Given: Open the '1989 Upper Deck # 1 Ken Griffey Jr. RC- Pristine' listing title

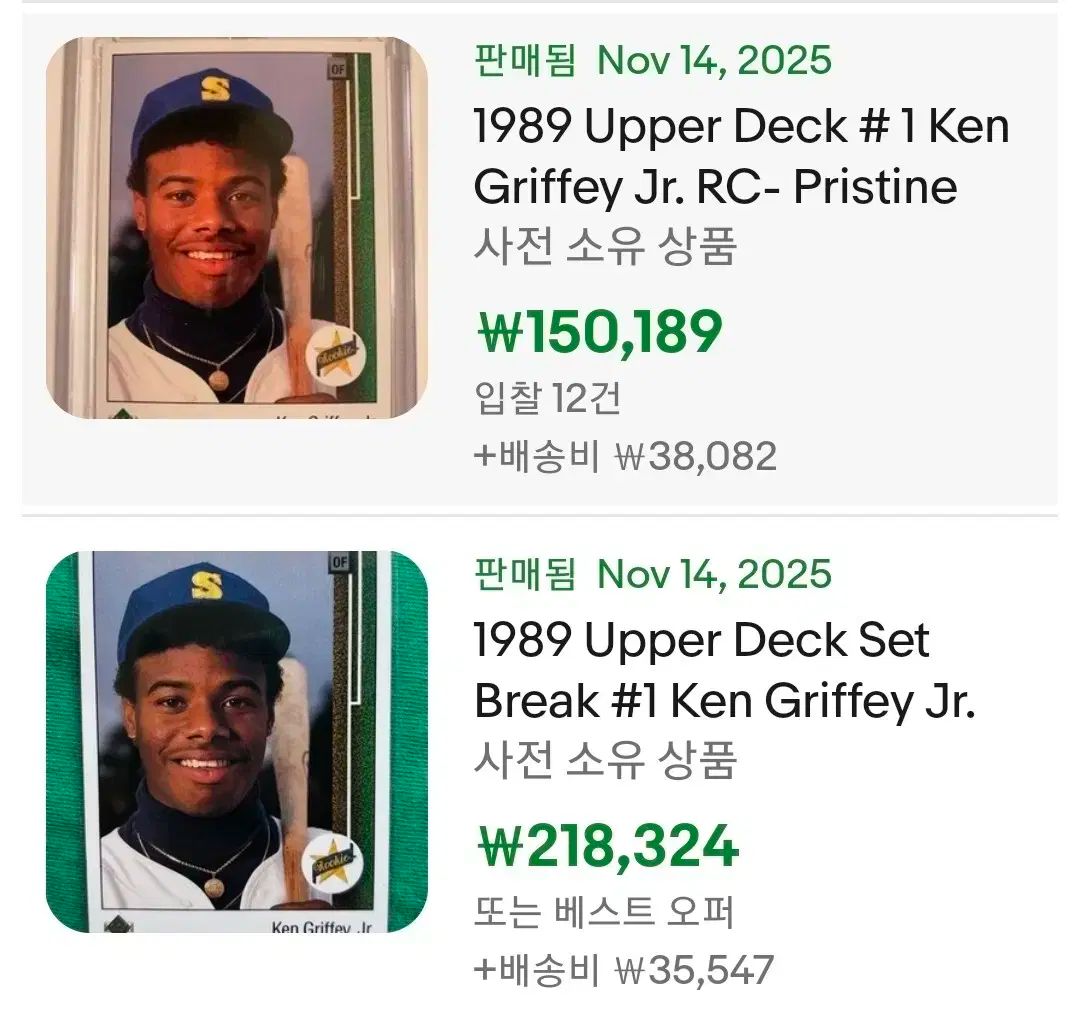Looking at the screenshot, I should 741,157.
